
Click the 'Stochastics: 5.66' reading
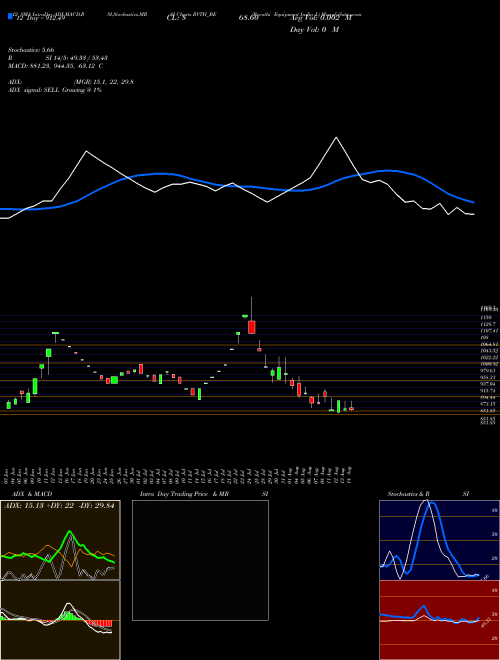point(31,50)
